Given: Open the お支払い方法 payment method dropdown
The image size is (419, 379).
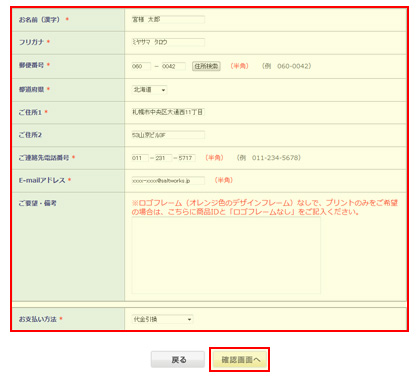Looking at the screenshot, I should coord(162,319).
